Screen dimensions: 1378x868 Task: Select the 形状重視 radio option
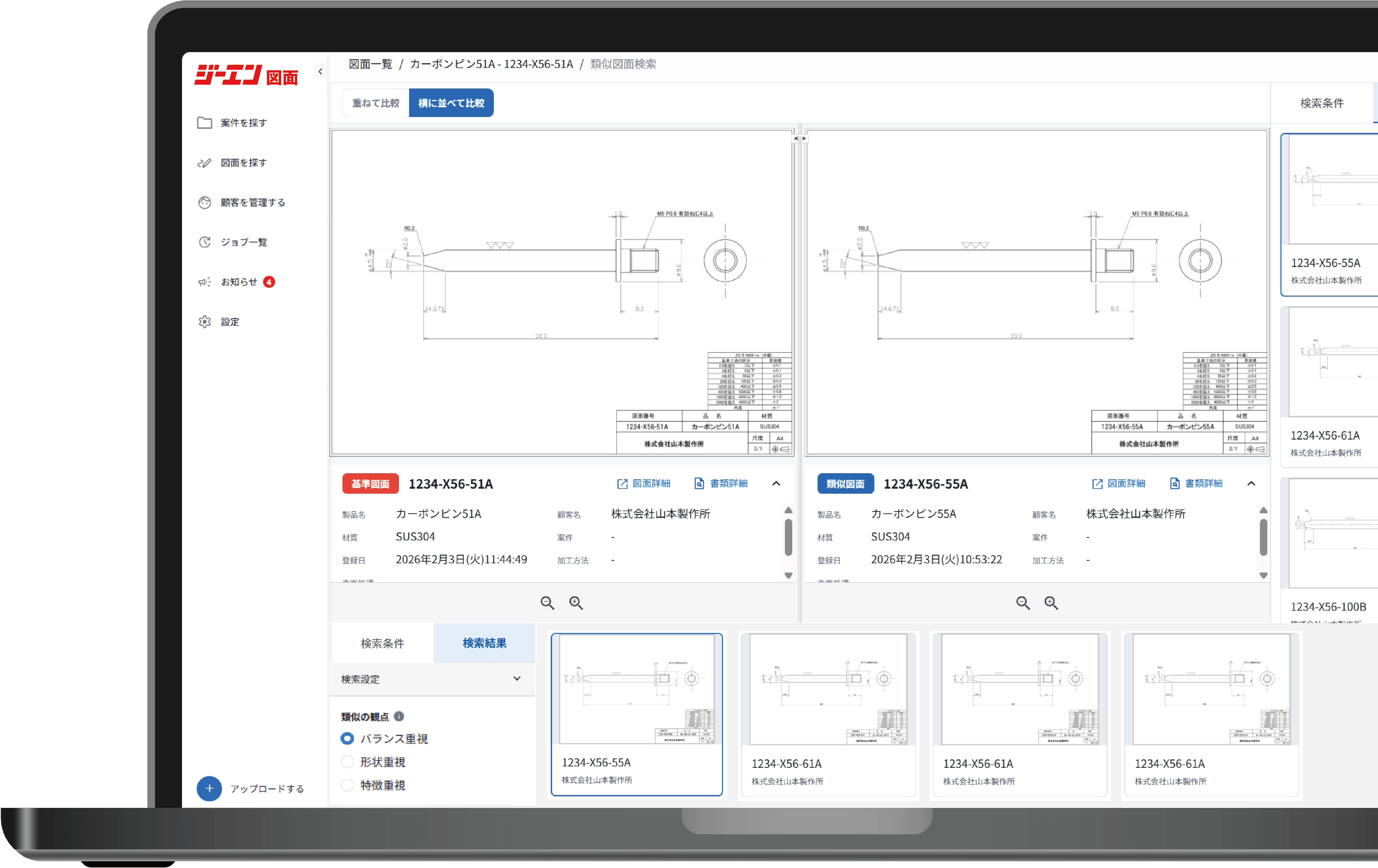pos(347,762)
